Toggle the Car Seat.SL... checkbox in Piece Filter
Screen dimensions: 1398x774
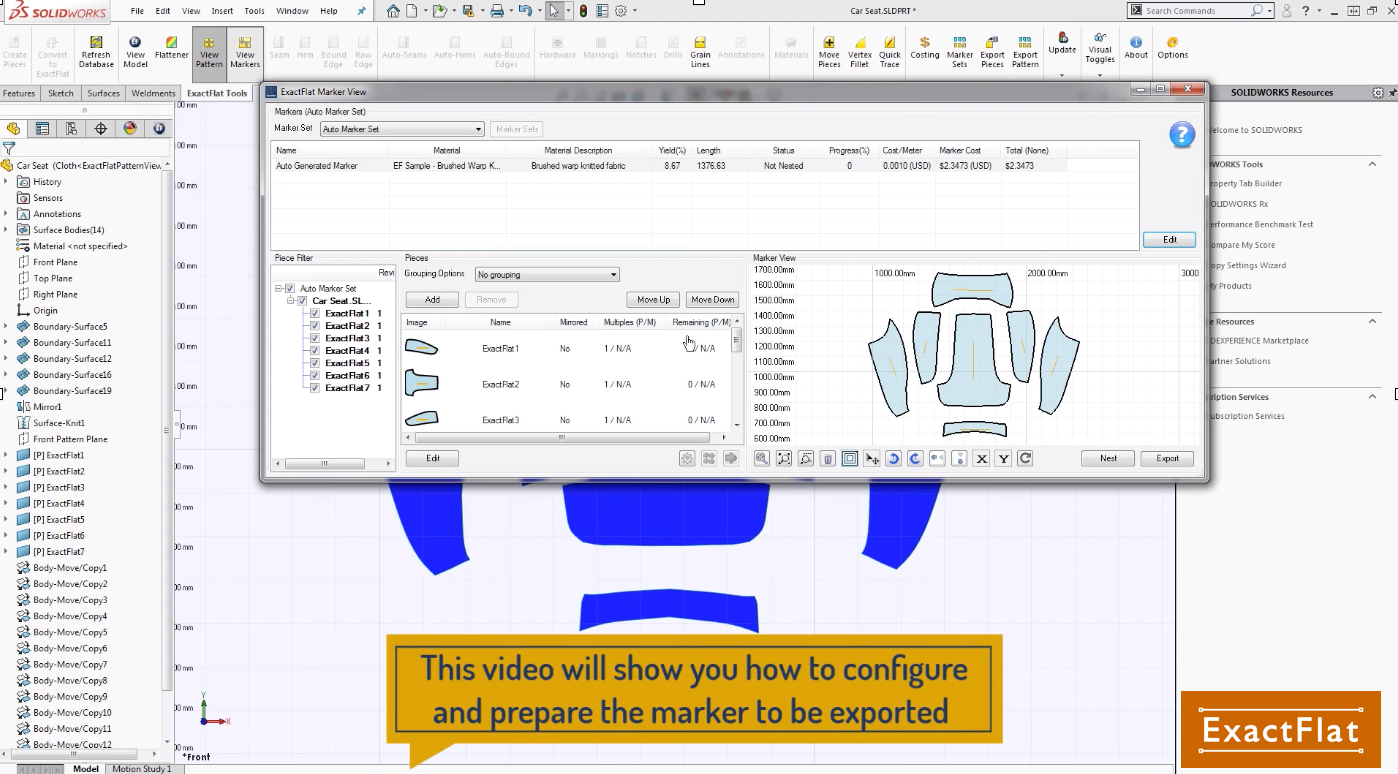click(302, 301)
